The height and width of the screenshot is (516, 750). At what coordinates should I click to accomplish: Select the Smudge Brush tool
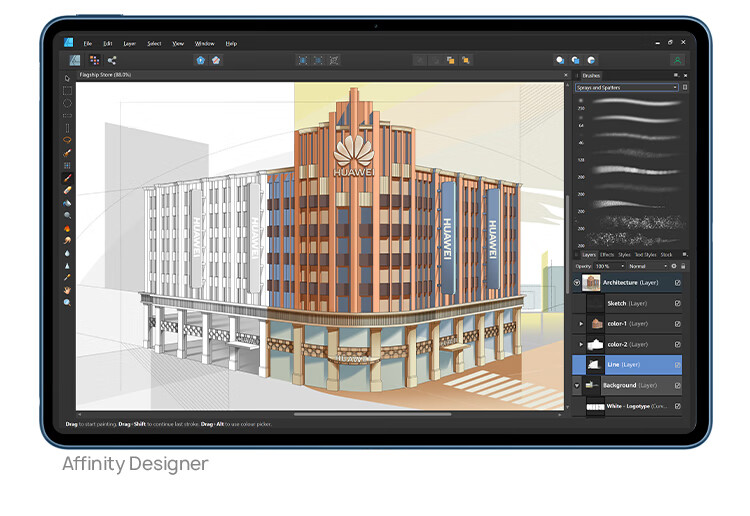[x=67, y=240]
